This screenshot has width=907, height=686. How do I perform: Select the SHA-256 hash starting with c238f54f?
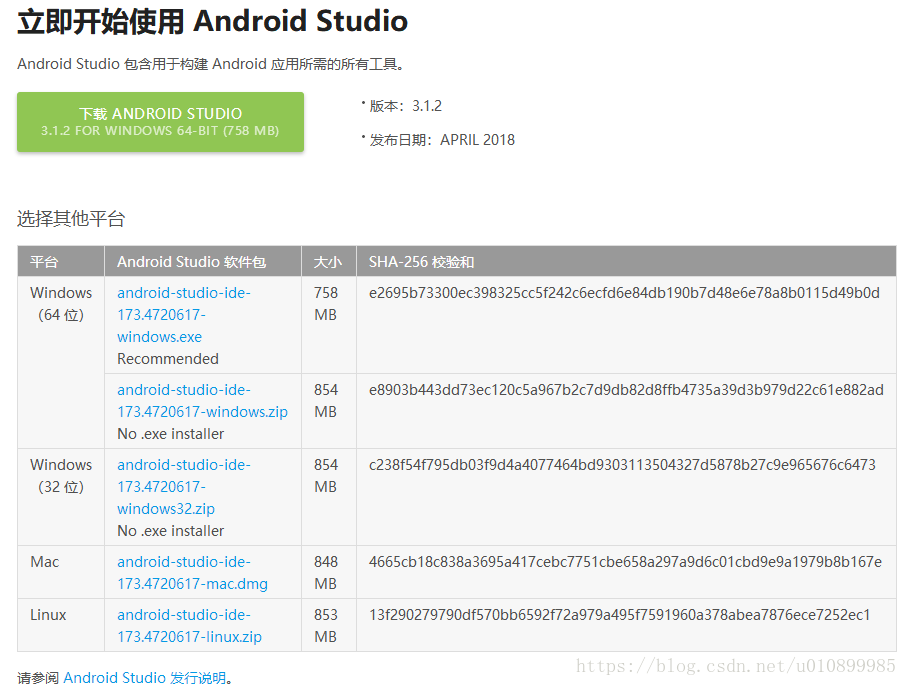pos(622,464)
